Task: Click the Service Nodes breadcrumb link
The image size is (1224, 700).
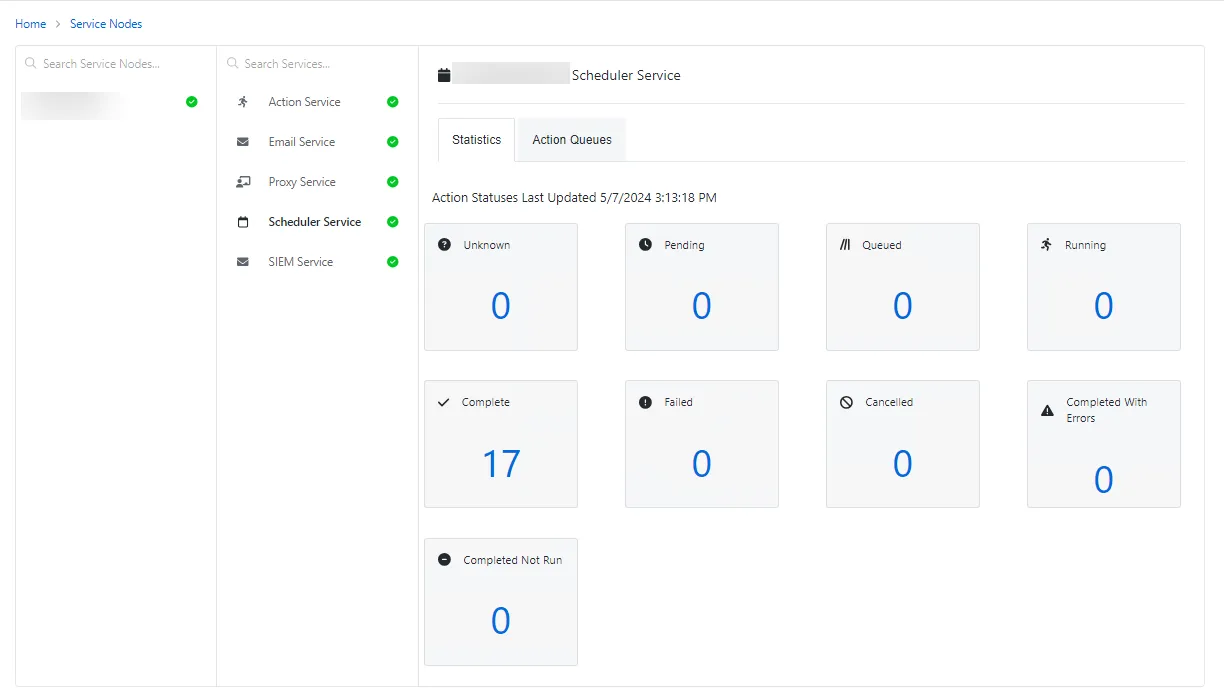Action: tap(106, 23)
